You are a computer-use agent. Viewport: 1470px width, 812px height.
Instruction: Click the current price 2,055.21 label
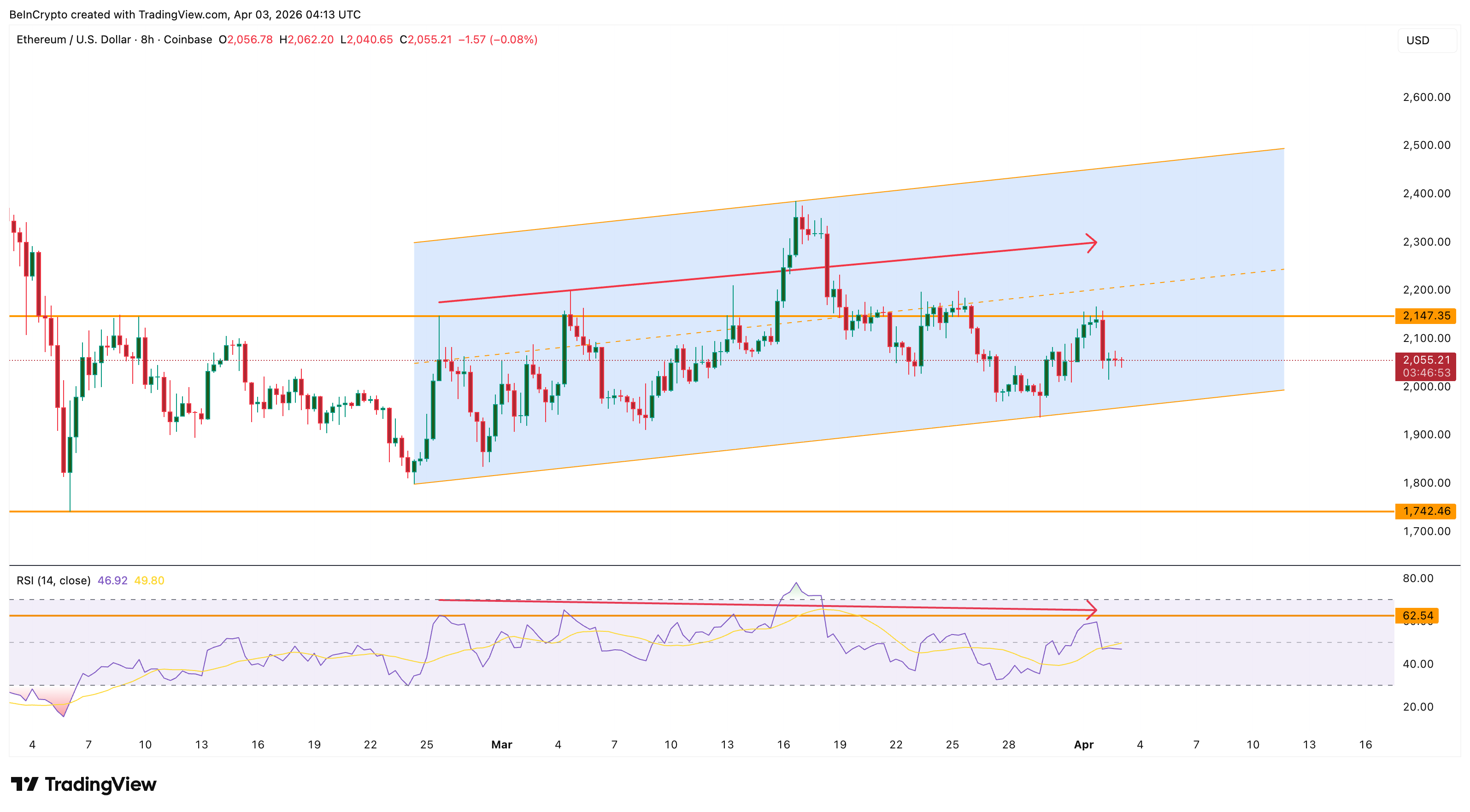tap(1425, 360)
